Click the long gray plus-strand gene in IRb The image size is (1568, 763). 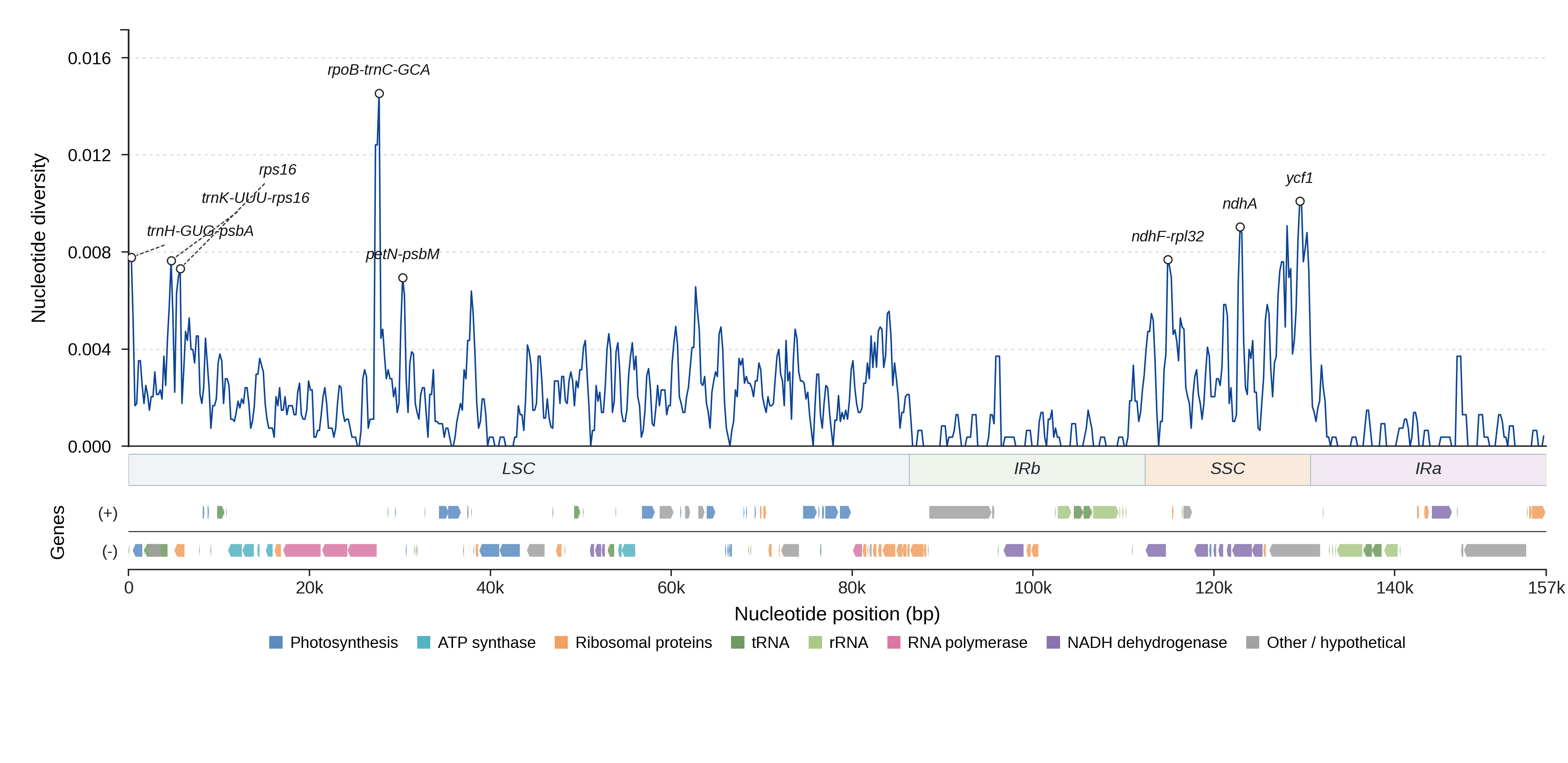click(x=960, y=513)
